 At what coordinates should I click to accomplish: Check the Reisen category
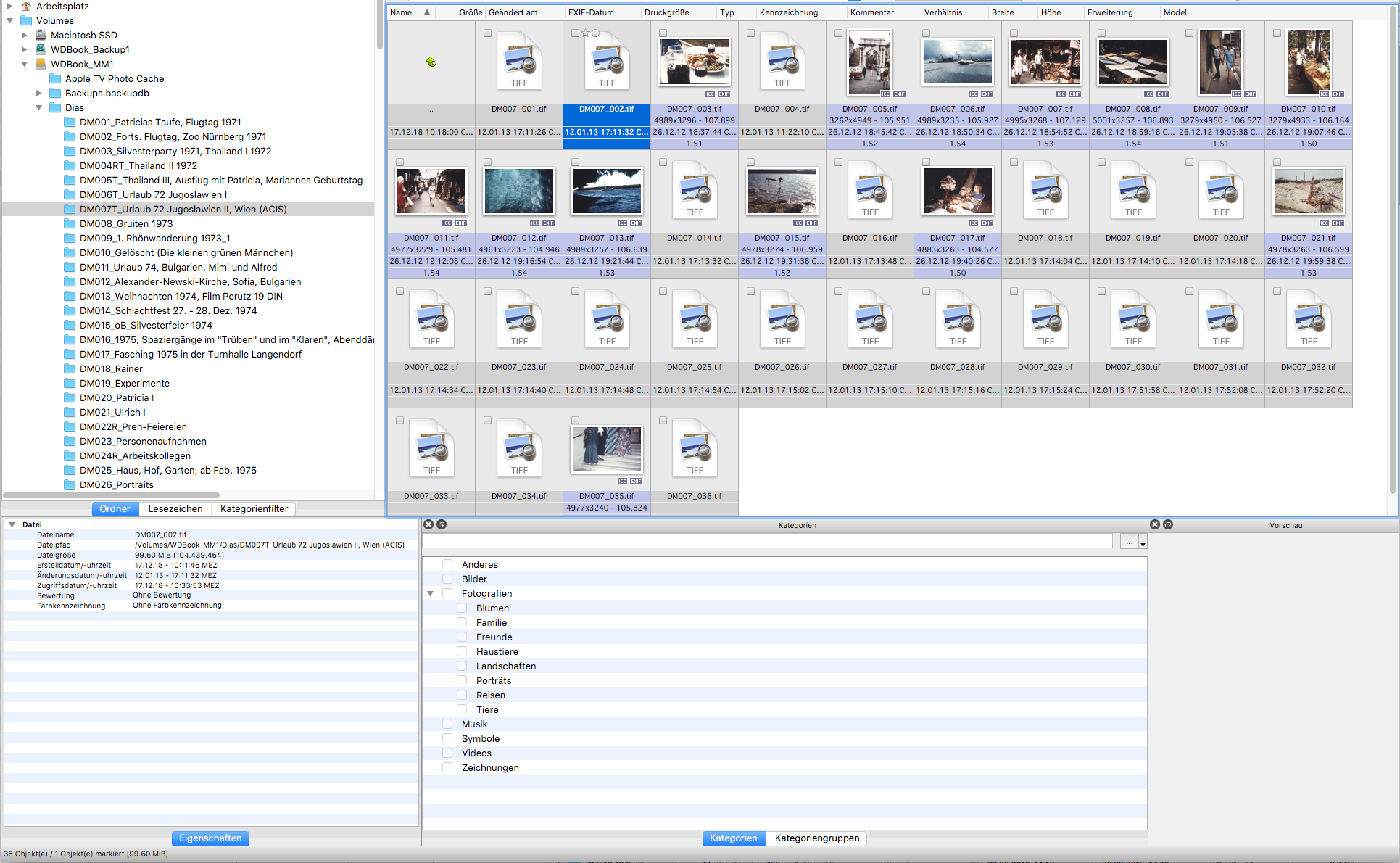[462, 695]
